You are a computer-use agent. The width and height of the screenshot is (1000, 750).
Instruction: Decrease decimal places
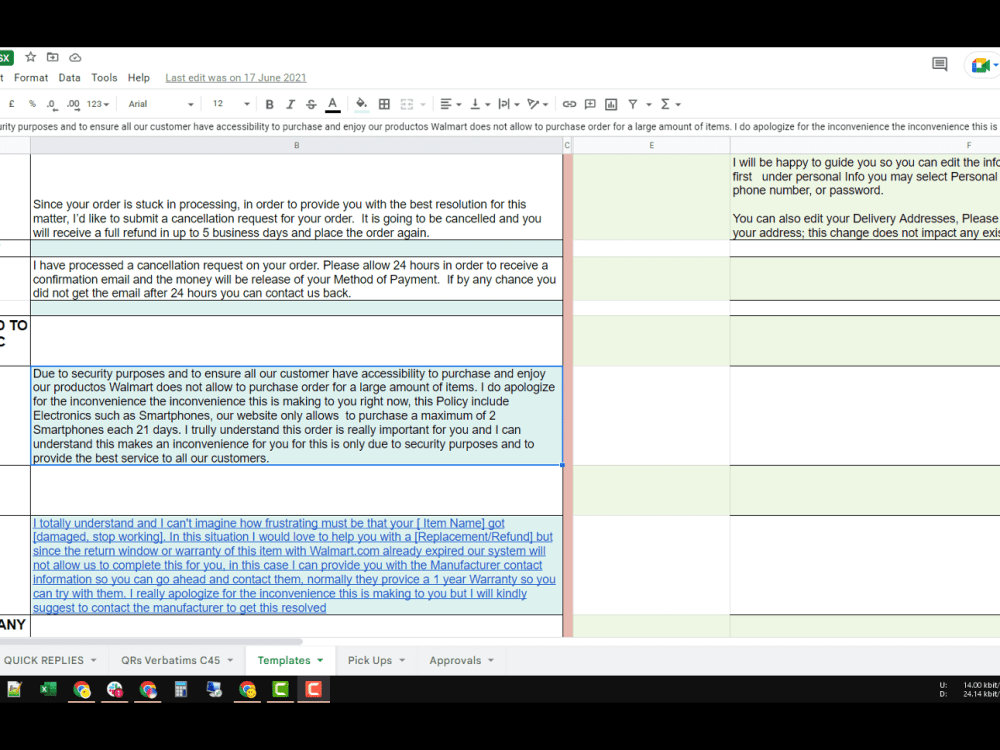click(x=52, y=104)
